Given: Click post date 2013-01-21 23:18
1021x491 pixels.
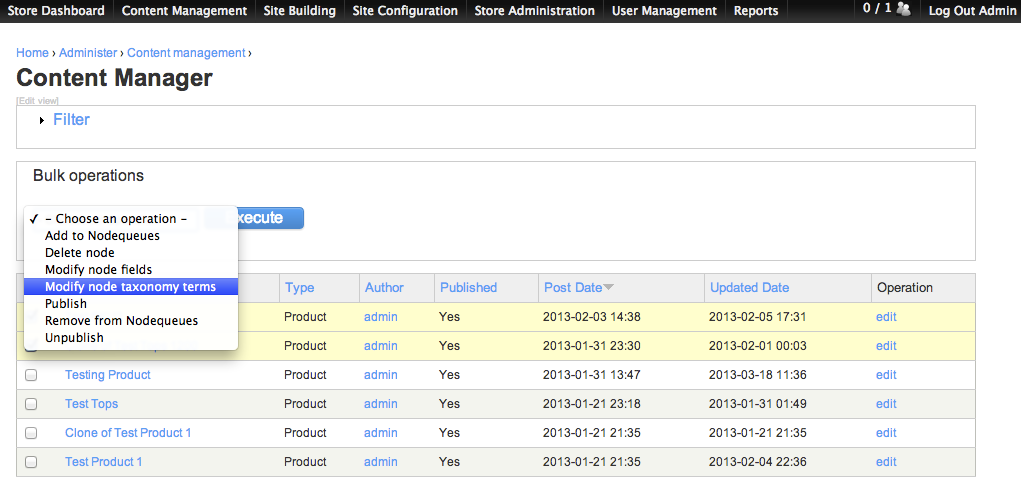Looking at the screenshot, I should pos(592,404).
